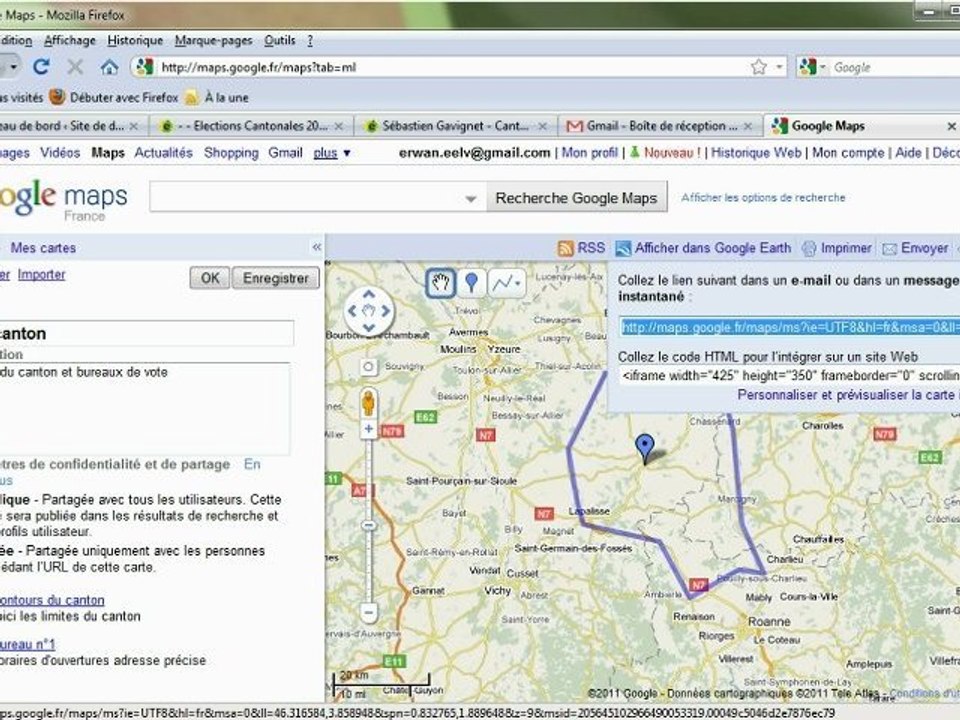Click the my-location circle button on map
960x720 pixels.
(x=368, y=367)
